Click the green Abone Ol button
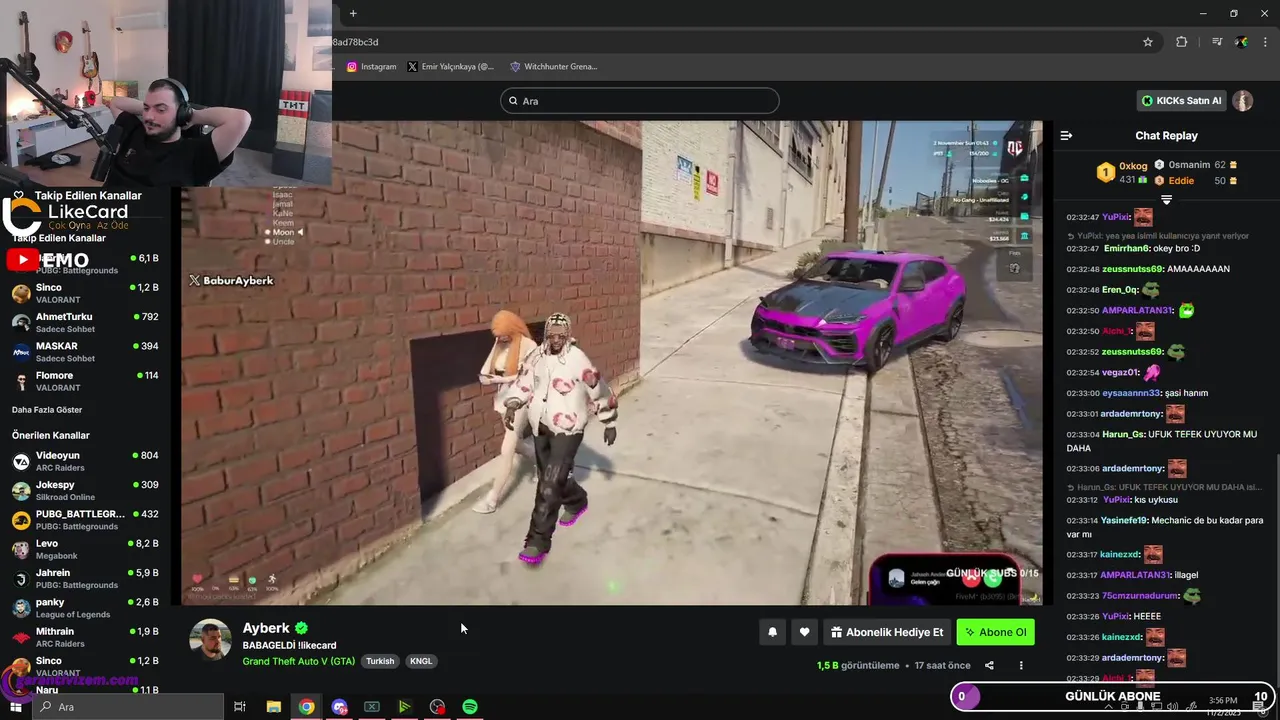 (995, 632)
